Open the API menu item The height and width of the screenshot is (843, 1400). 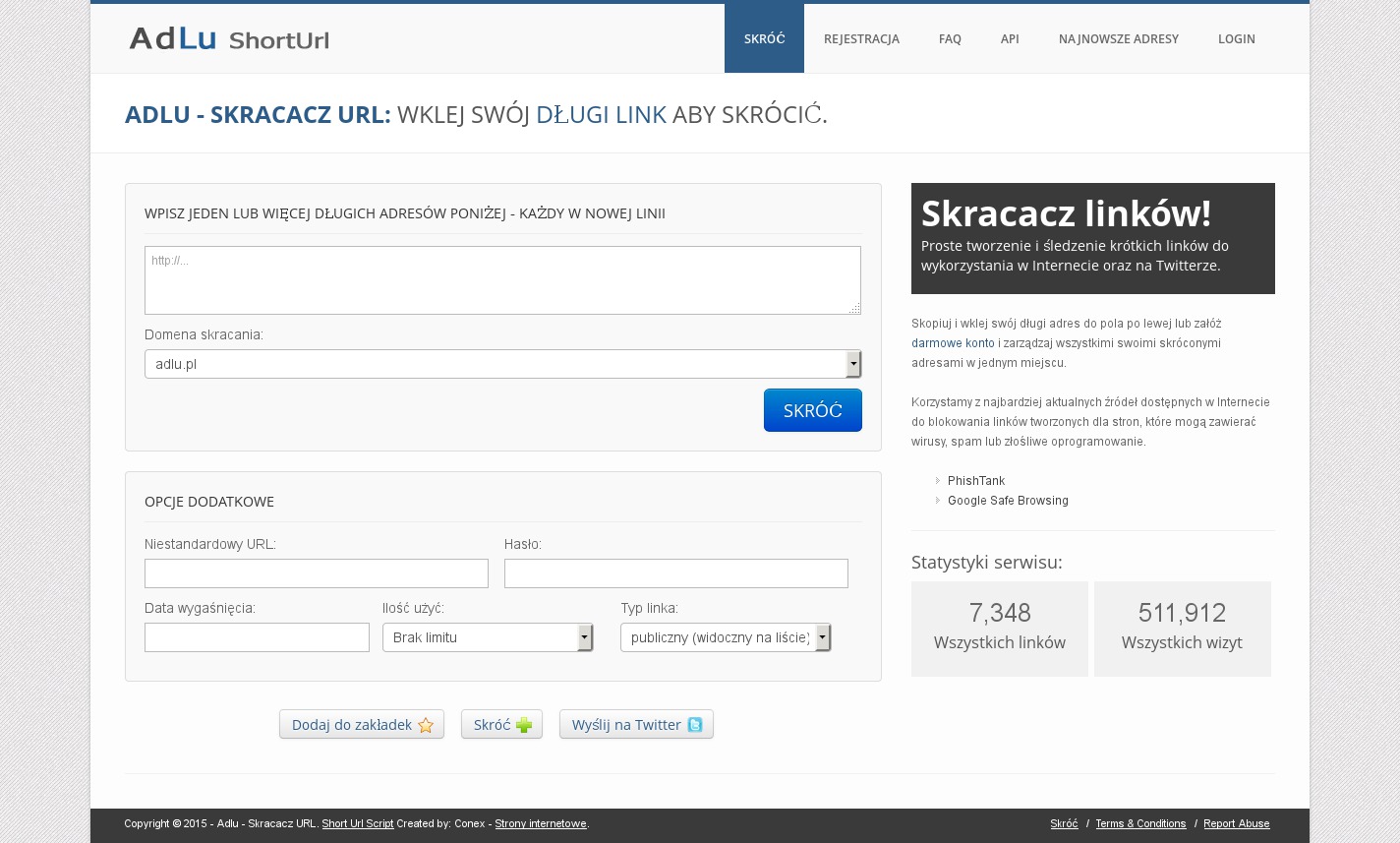click(1010, 39)
